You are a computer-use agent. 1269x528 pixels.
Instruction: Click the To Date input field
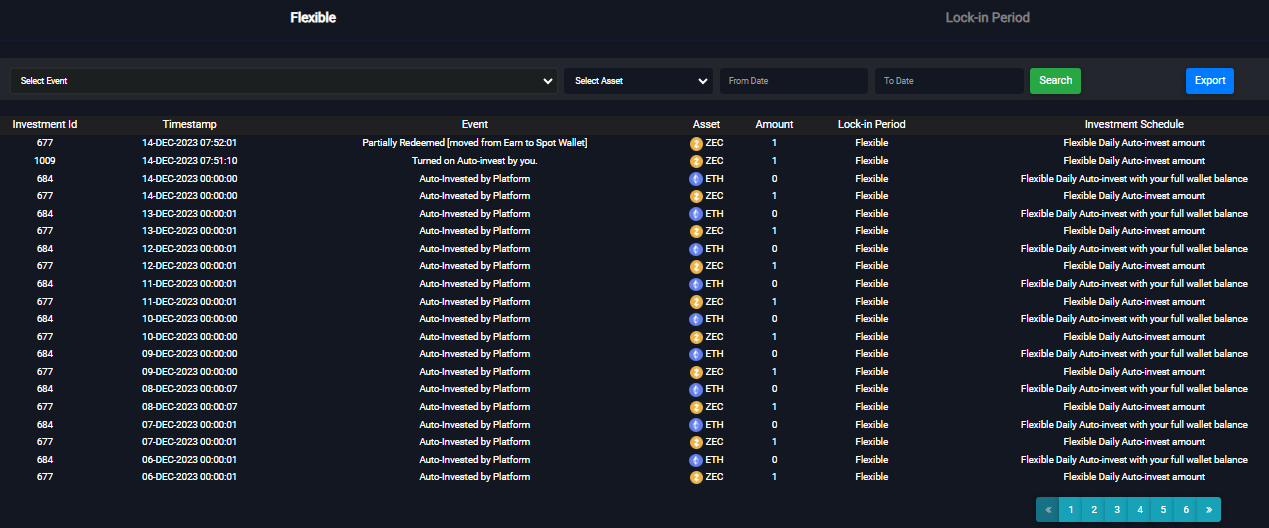(948, 81)
